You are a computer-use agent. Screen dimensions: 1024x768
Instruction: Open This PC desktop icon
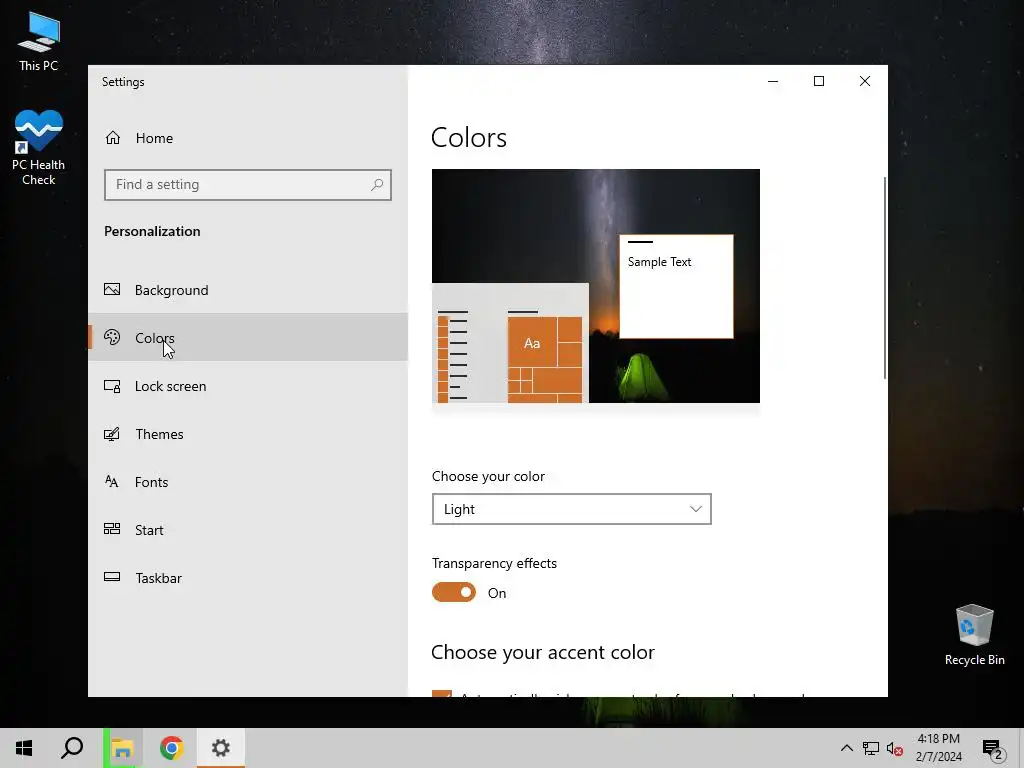click(39, 40)
